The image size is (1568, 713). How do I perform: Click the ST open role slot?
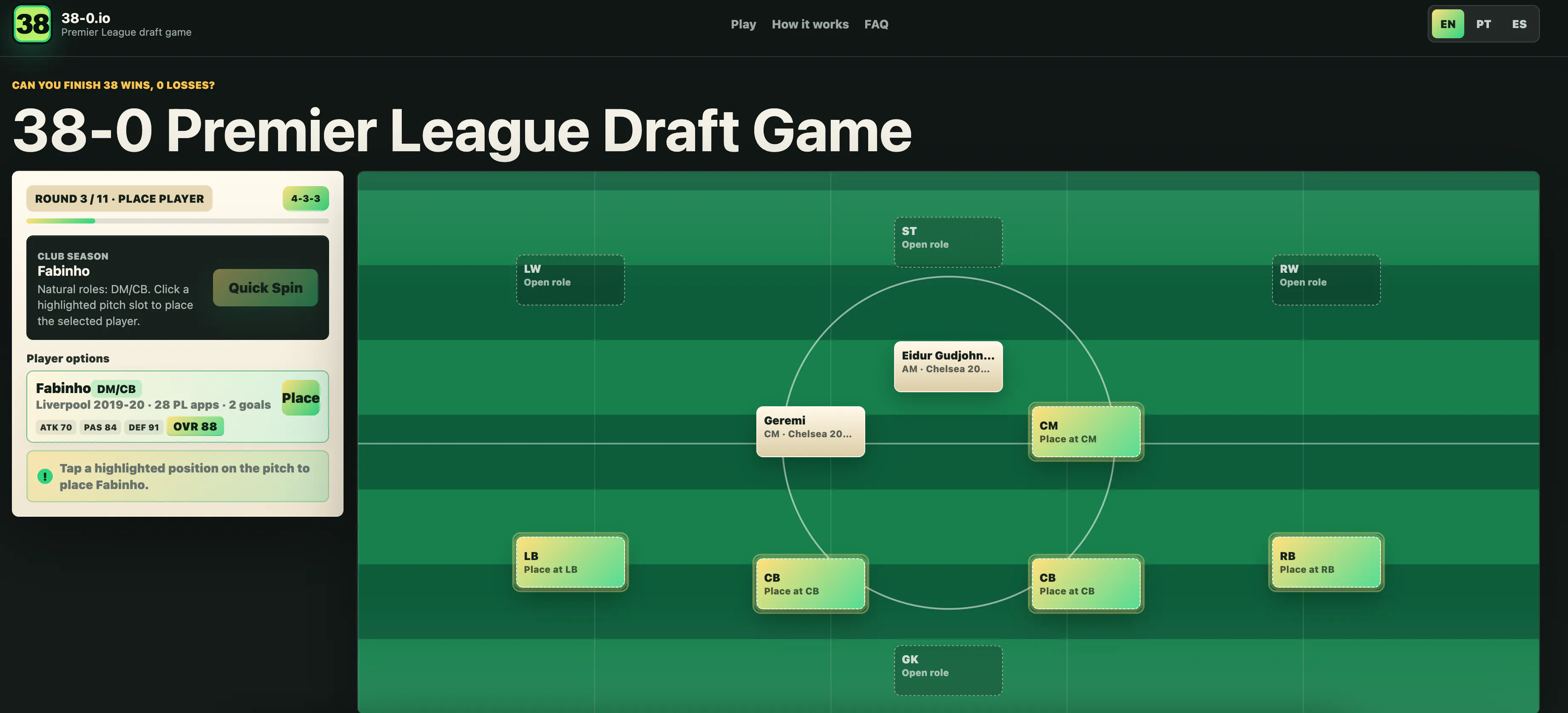coord(949,242)
